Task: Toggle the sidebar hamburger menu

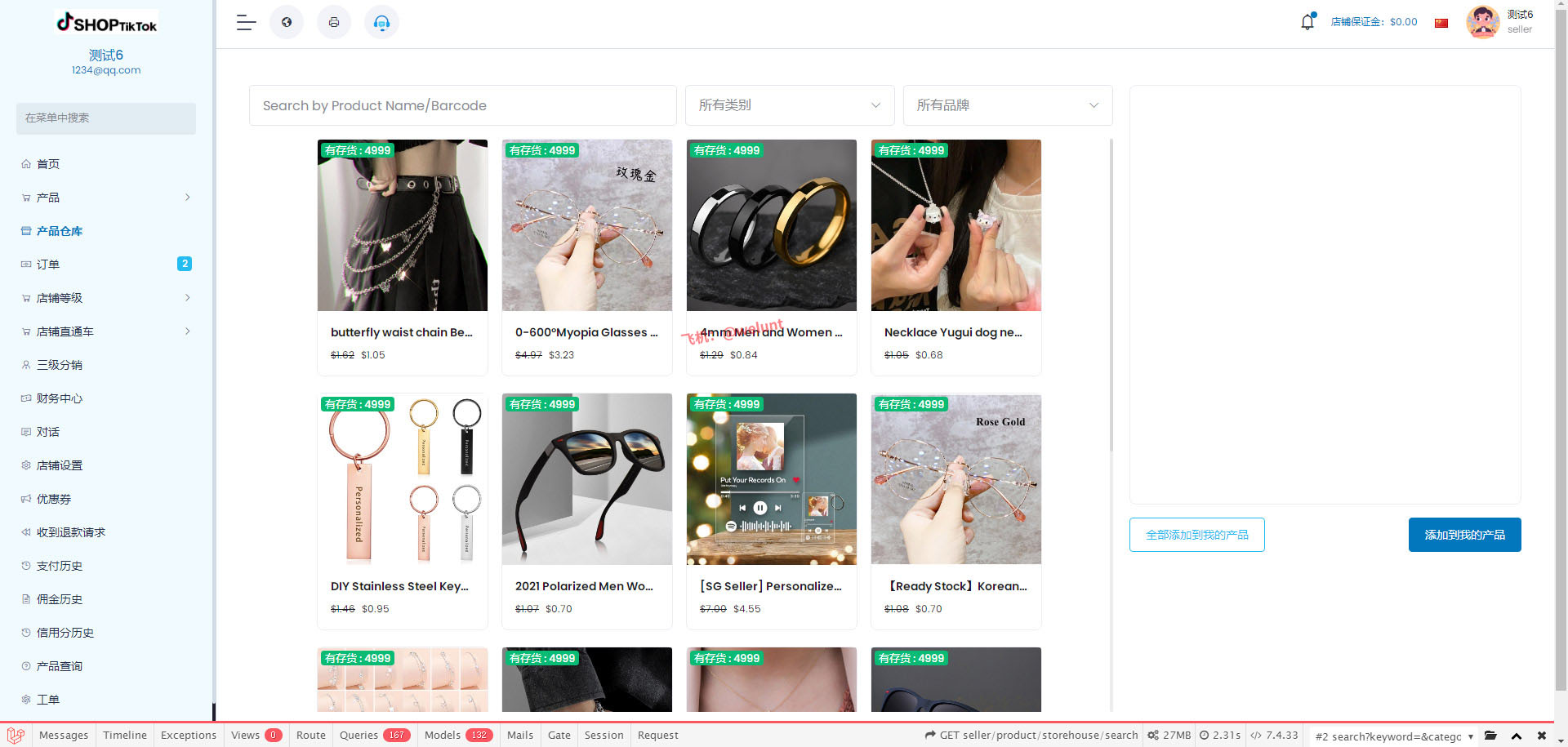Action: tap(246, 23)
